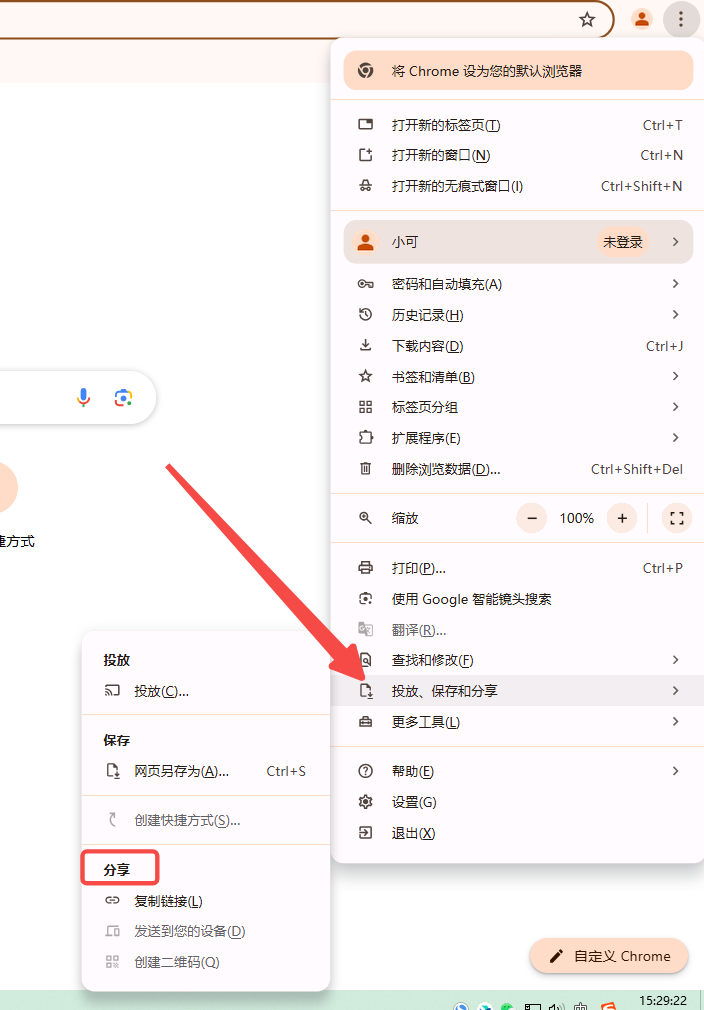Open 密码和自动填充 menu entry
704x1010 pixels.
(x=518, y=284)
